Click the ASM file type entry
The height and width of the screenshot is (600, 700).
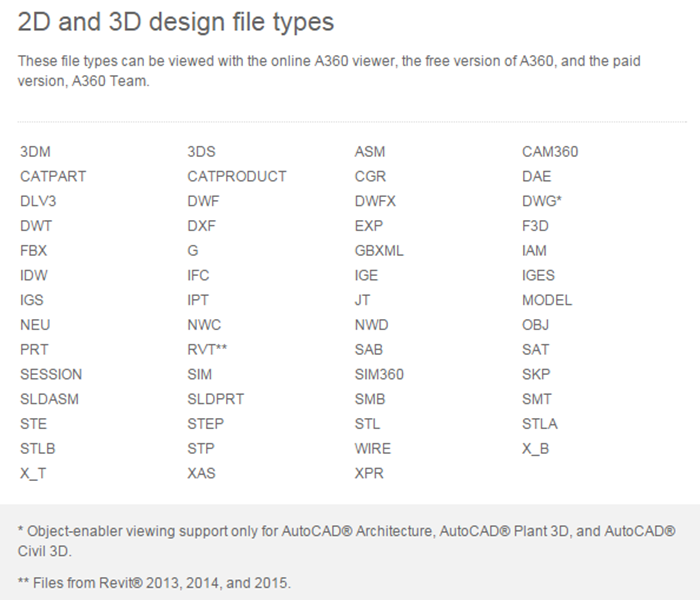370,152
